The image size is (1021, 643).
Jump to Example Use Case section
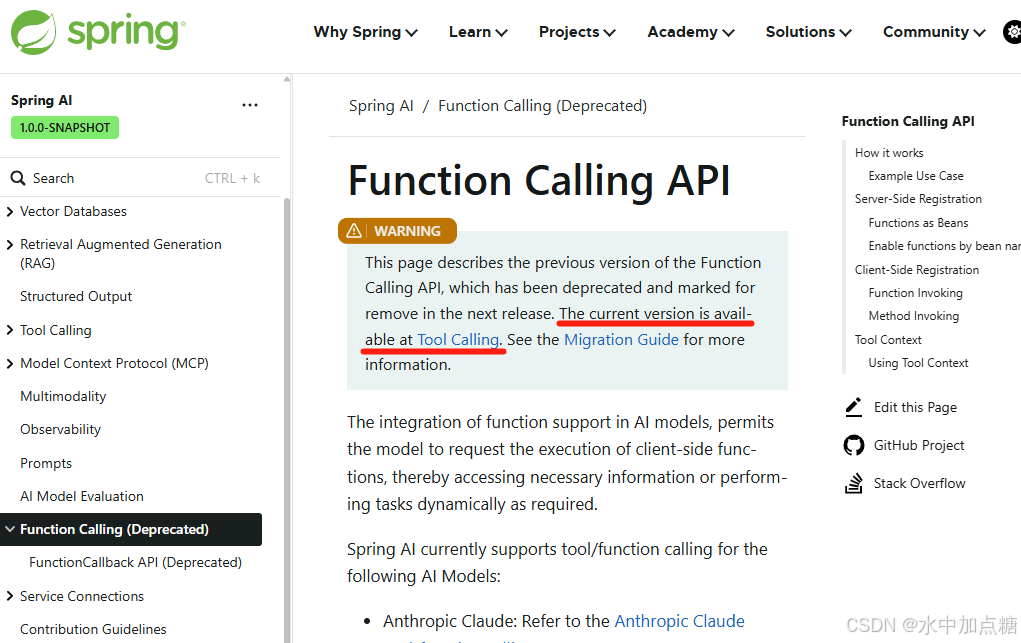[916, 176]
